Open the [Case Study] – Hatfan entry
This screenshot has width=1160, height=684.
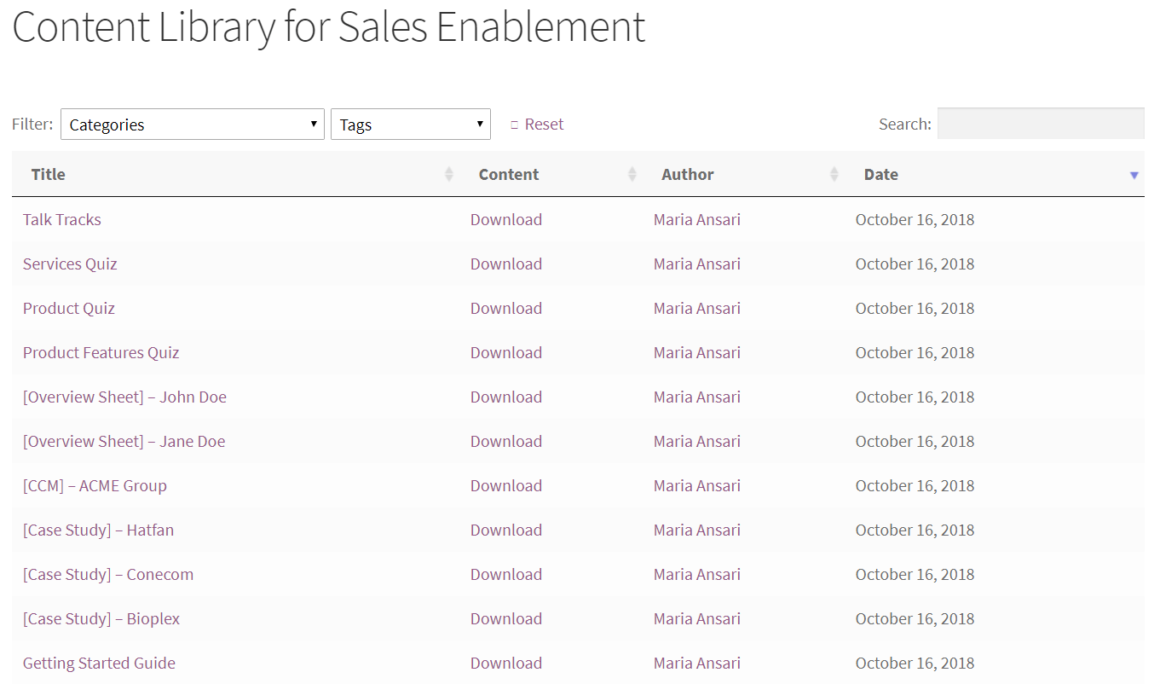pyautogui.click(x=96, y=529)
